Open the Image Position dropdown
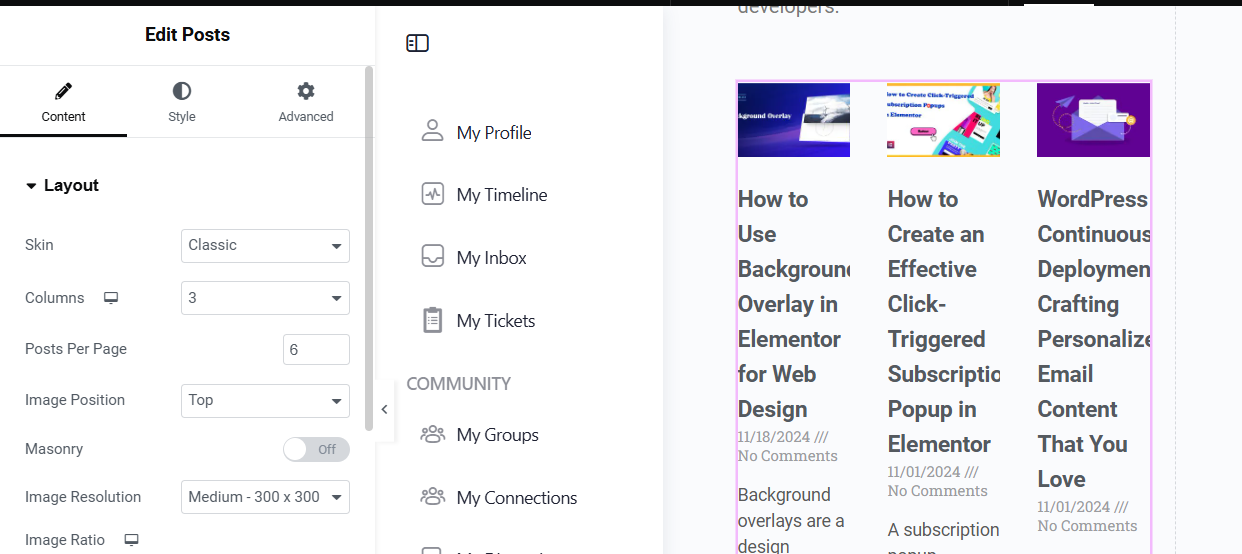Image resolution: width=1242 pixels, height=554 pixels. (265, 400)
